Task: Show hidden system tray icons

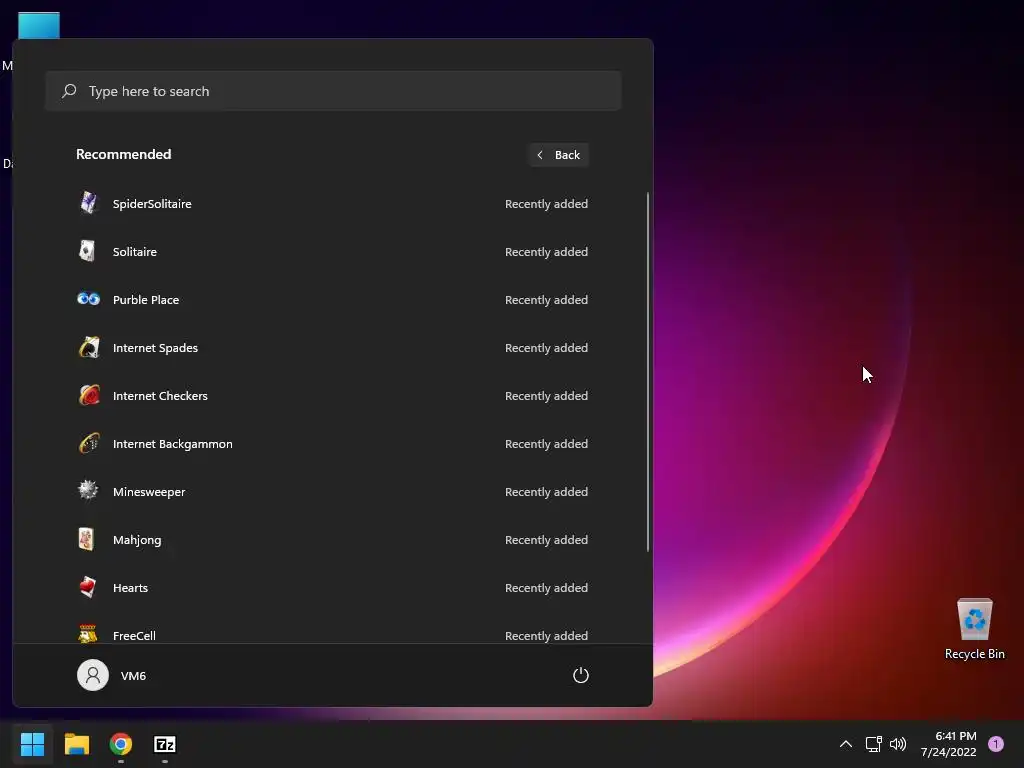Action: [846, 744]
